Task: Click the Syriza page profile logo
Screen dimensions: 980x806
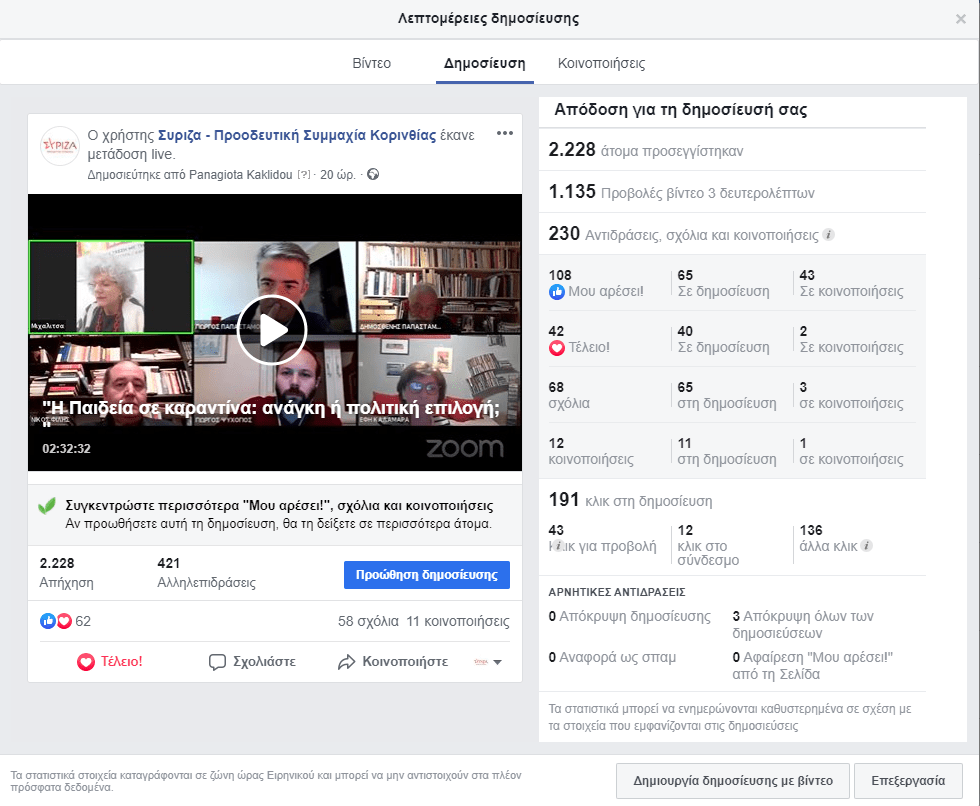Action: tap(58, 147)
